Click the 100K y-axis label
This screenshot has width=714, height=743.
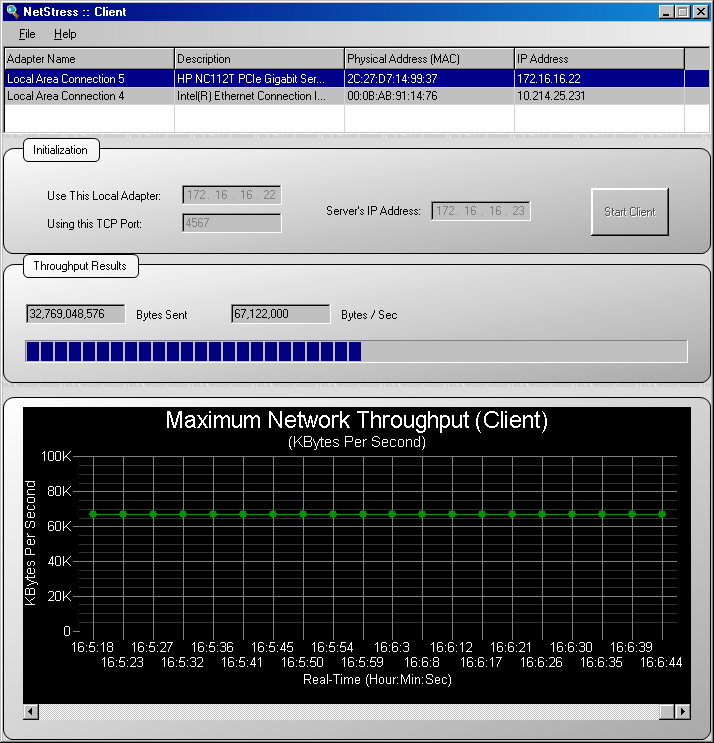[56, 456]
